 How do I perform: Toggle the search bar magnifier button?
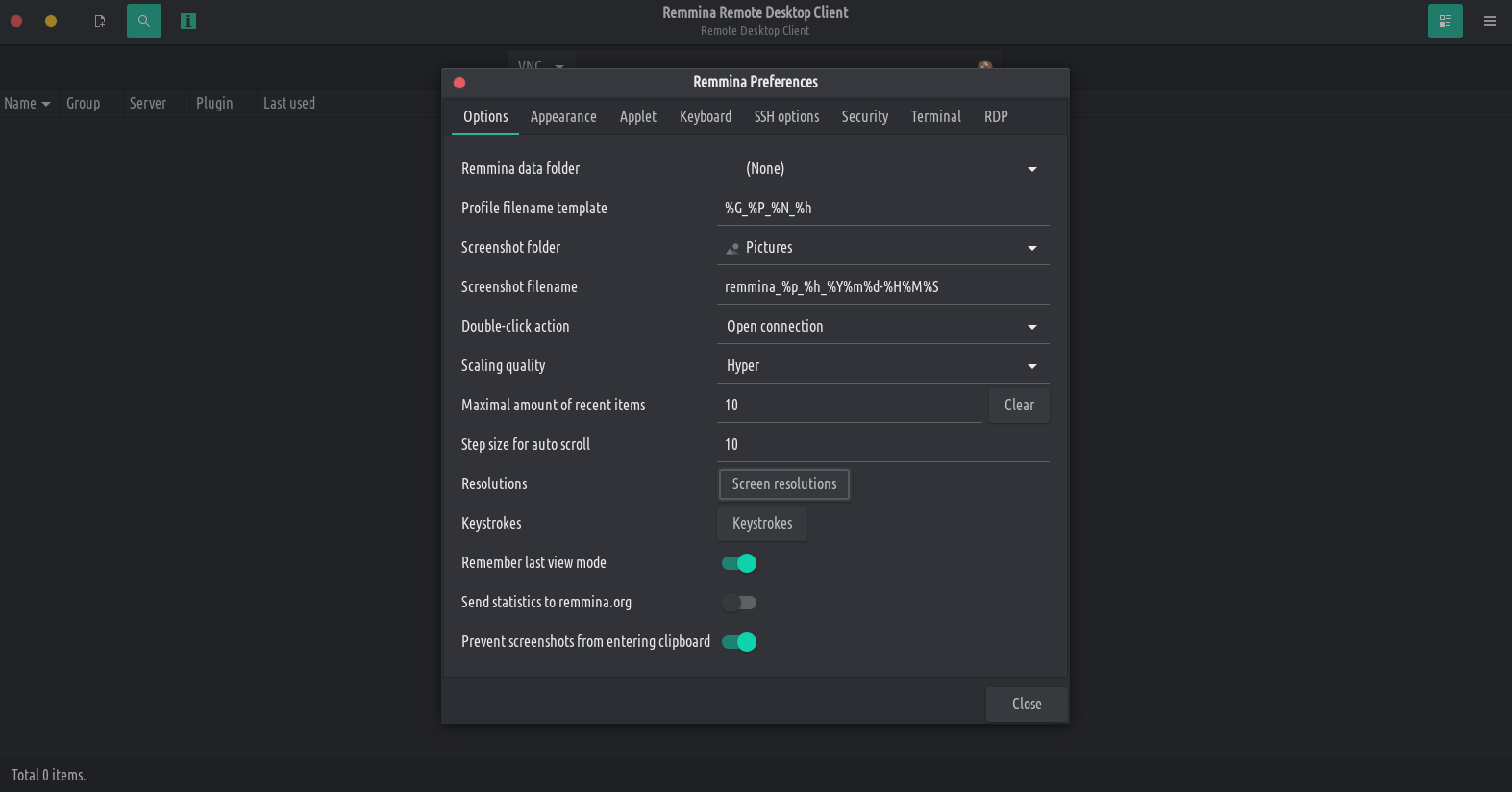coord(144,21)
